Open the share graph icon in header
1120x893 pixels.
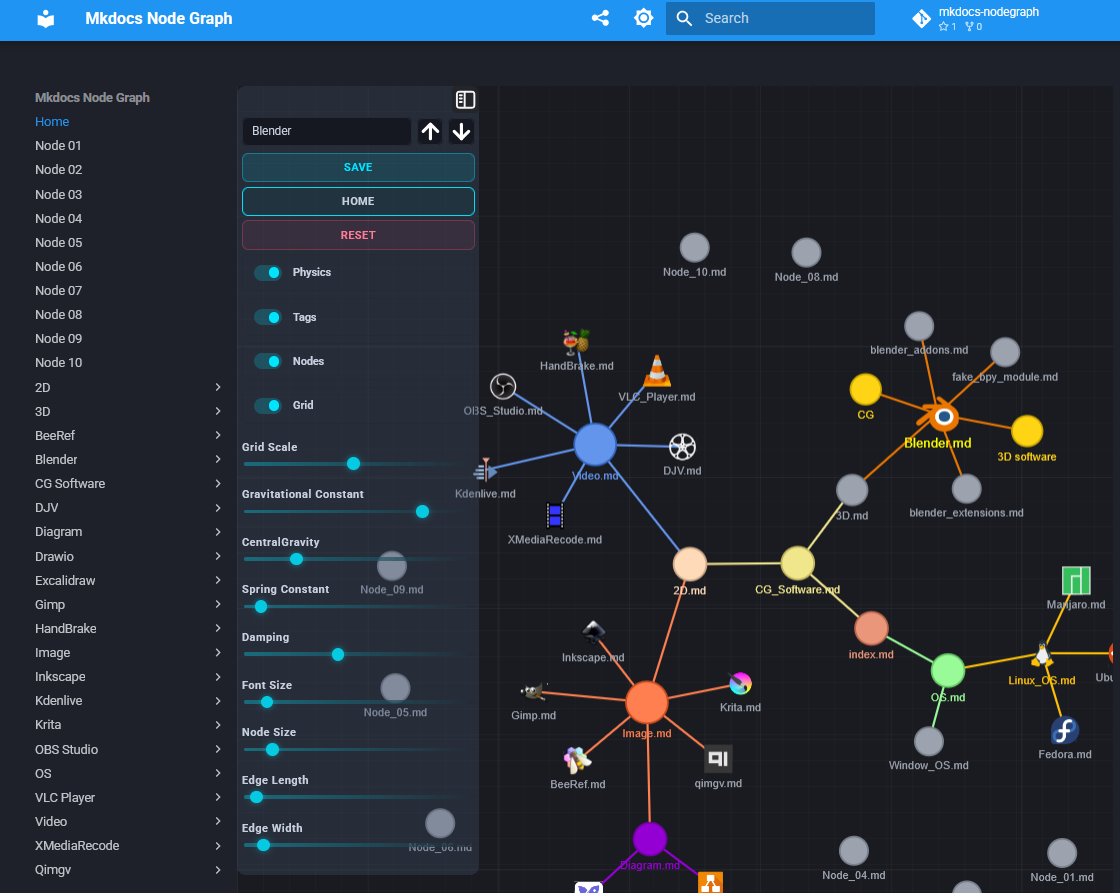coord(601,18)
